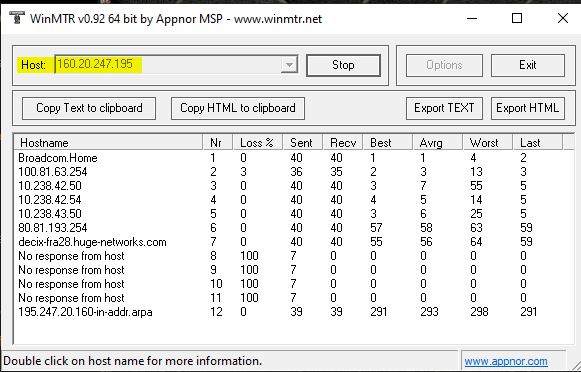
Task: Click Best value 57 for hop 6
Action: click(x=376, y=228)
